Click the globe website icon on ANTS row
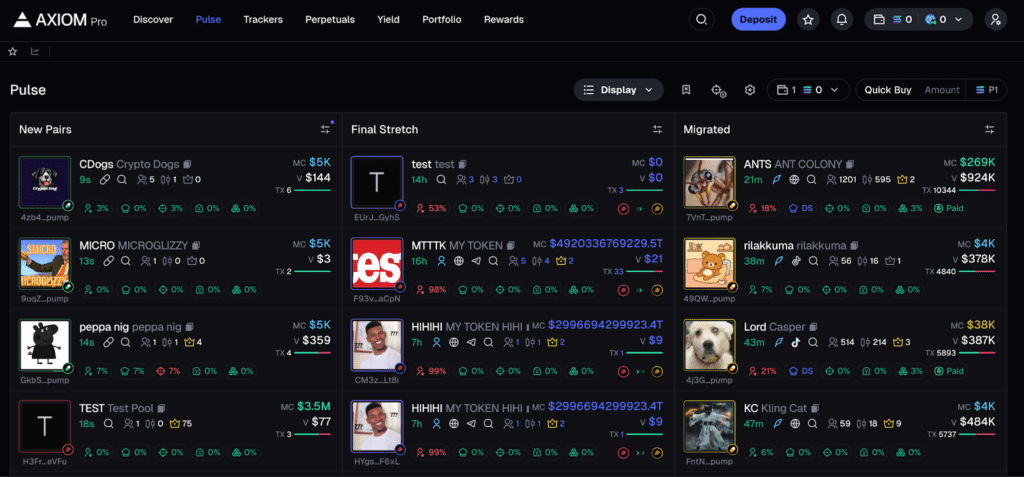 click(x=794, y=180)
